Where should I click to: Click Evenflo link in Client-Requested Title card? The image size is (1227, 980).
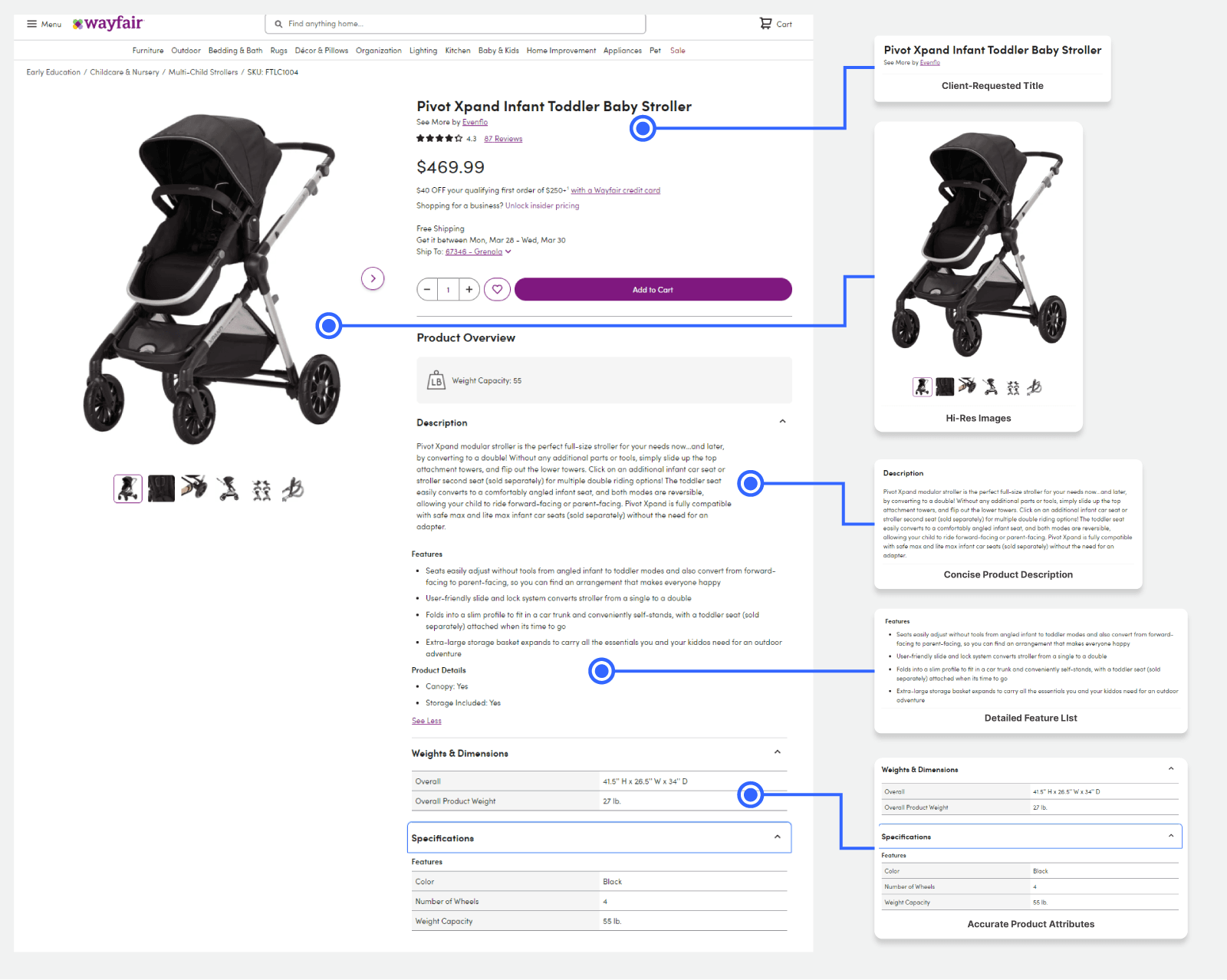click(x=929, y=63)
